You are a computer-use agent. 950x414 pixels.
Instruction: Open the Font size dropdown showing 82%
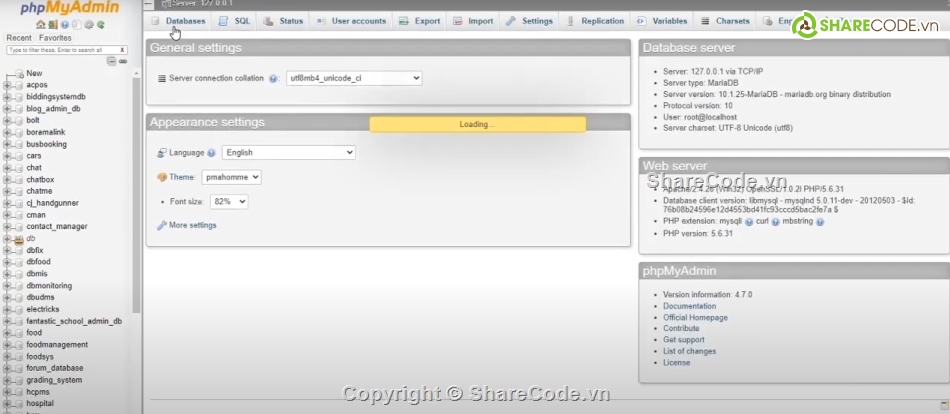tap(229, 202)
